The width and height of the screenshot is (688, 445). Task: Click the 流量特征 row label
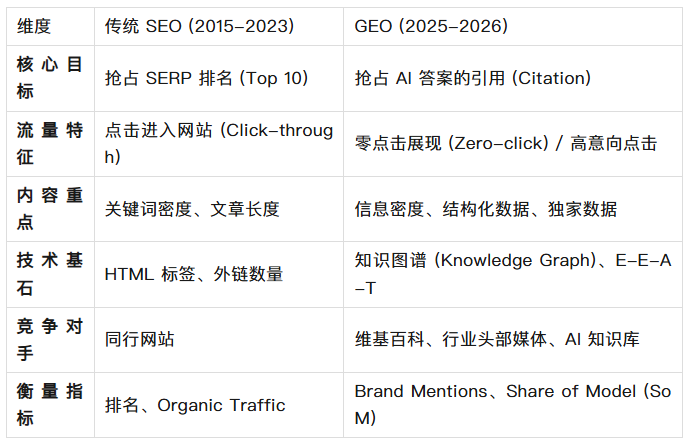click(49, 143)
